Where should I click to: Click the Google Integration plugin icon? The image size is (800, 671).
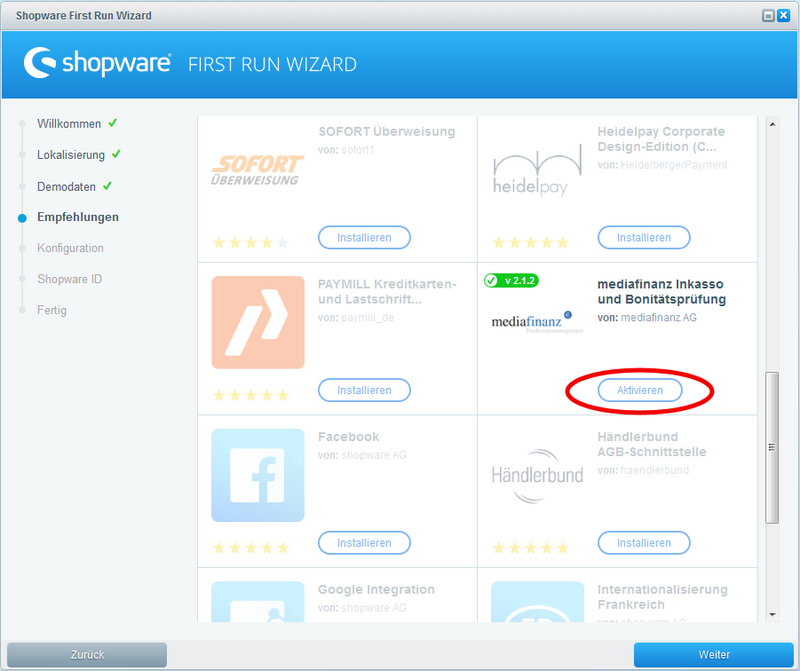[258, 602]
